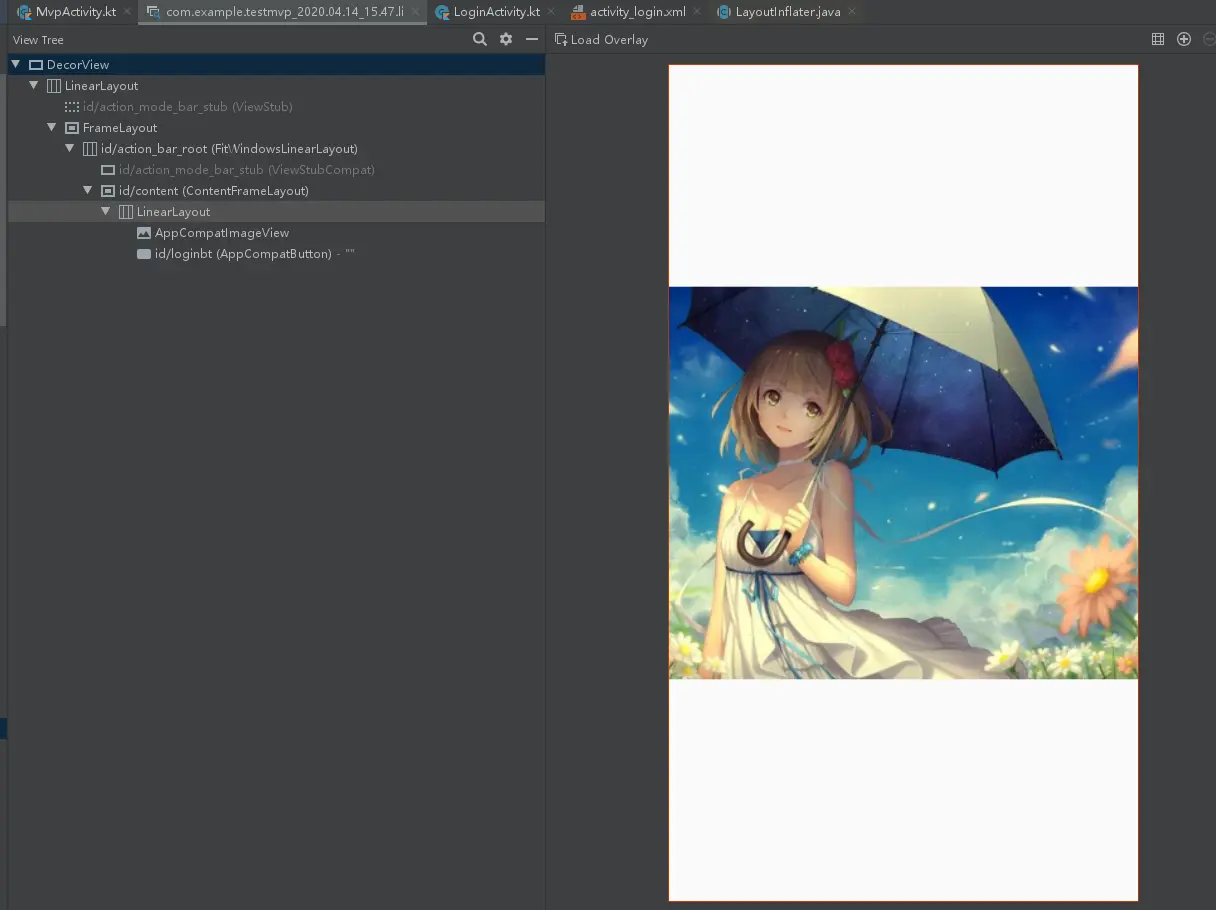
Task: Click the "View Tree" panel title
Action: point(38,40)
